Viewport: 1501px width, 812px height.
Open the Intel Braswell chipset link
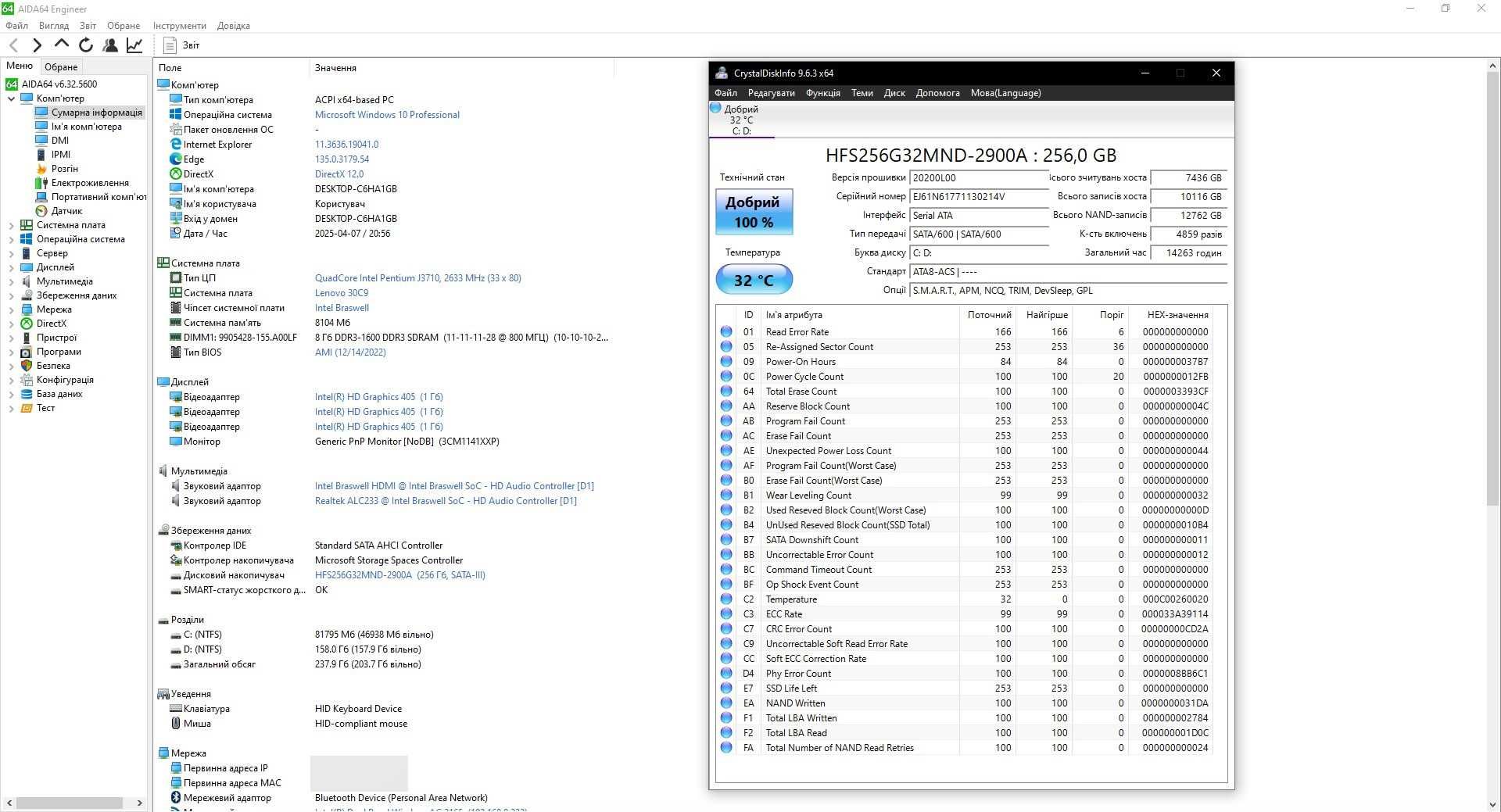[342, 308]
